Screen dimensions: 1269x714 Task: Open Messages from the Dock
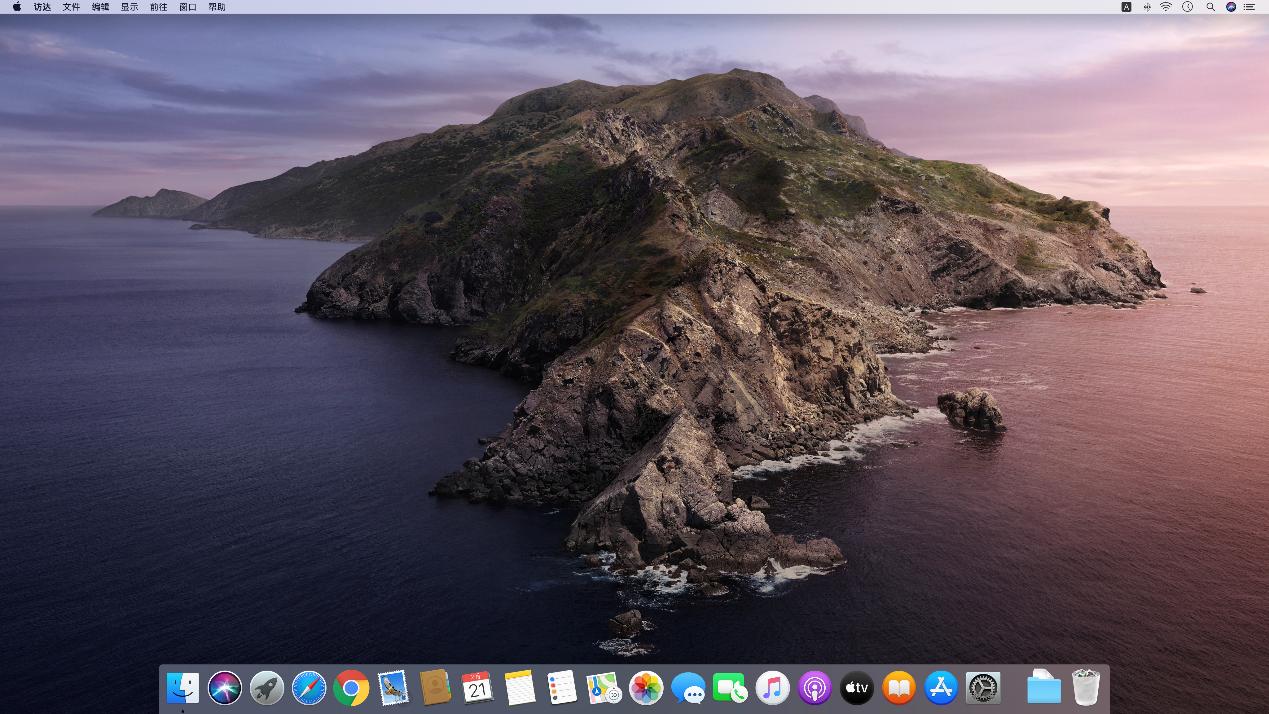click(x=687, y=688)
